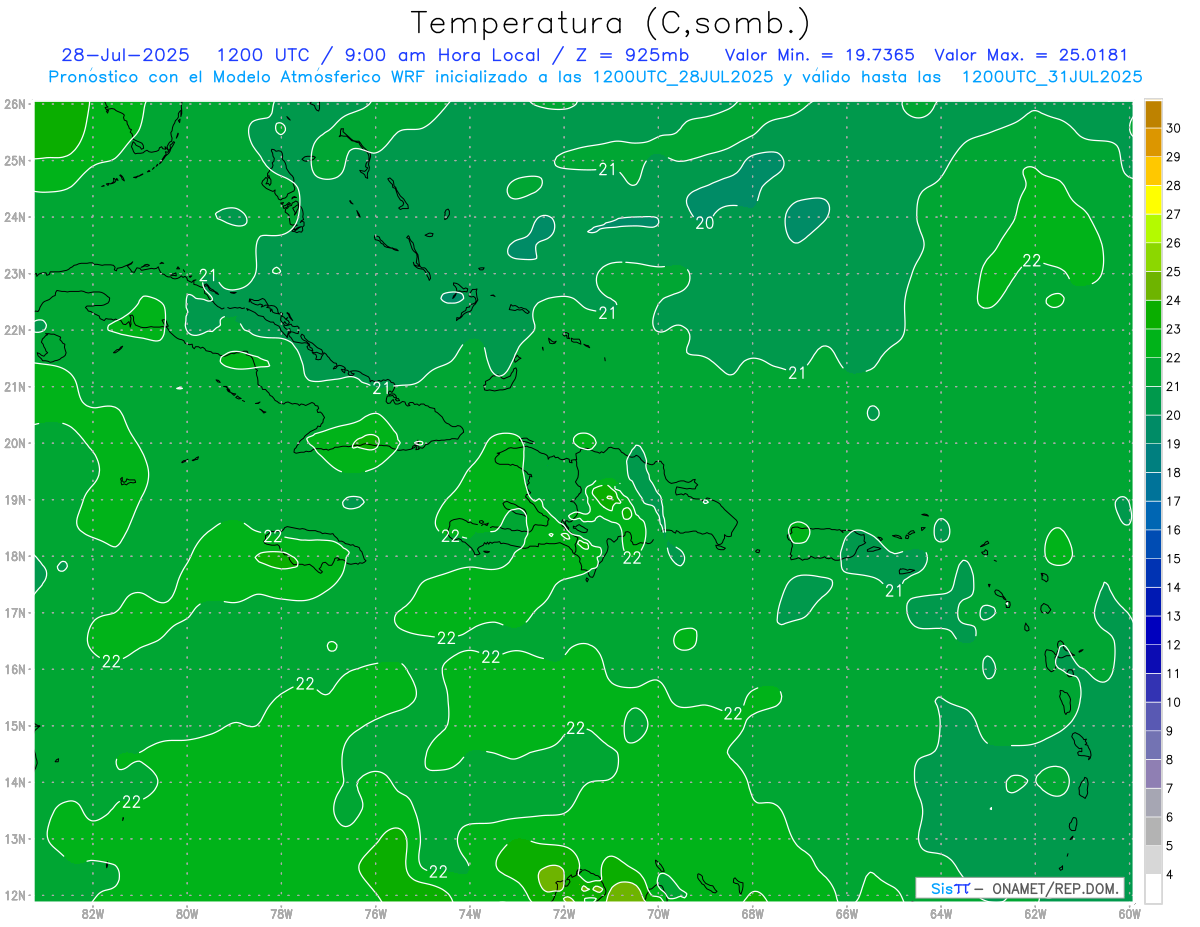Pick the brown swatch above 30 on color bar
Screen dimensions: 1200x927
pos(1154,114)
